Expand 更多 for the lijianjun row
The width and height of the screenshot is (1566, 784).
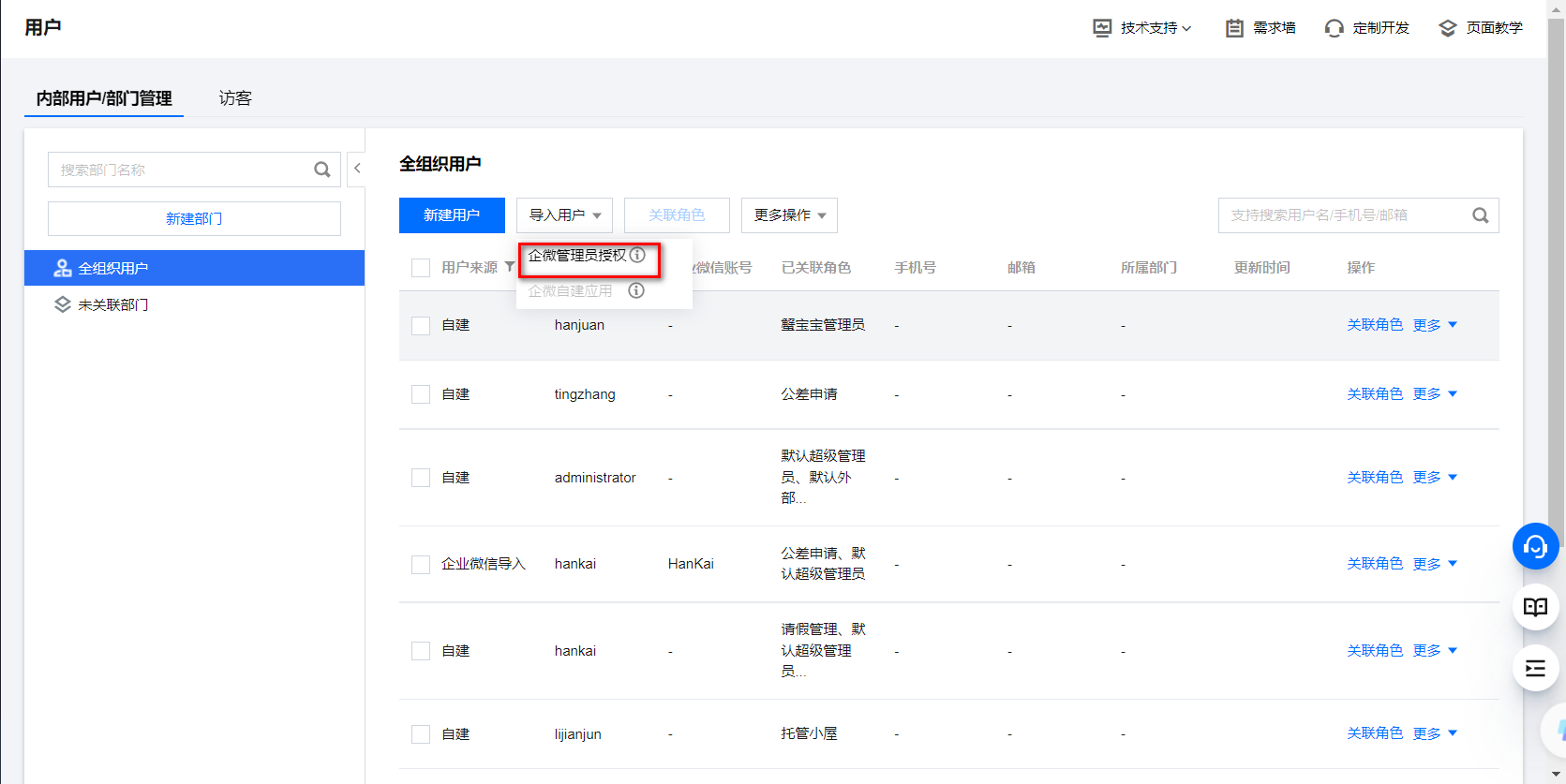click(x=1435, y=733)
